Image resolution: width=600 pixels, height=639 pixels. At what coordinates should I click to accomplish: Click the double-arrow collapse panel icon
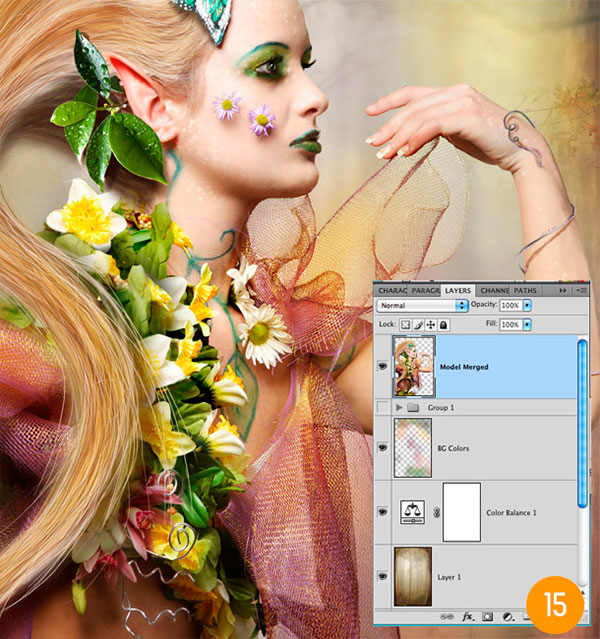coord(563,290)
